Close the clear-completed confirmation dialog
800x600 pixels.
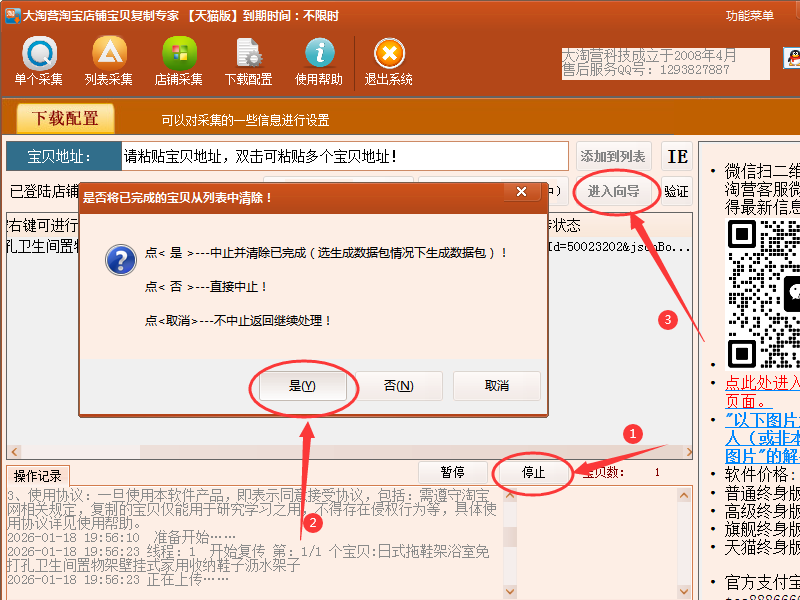click(521, 193)
